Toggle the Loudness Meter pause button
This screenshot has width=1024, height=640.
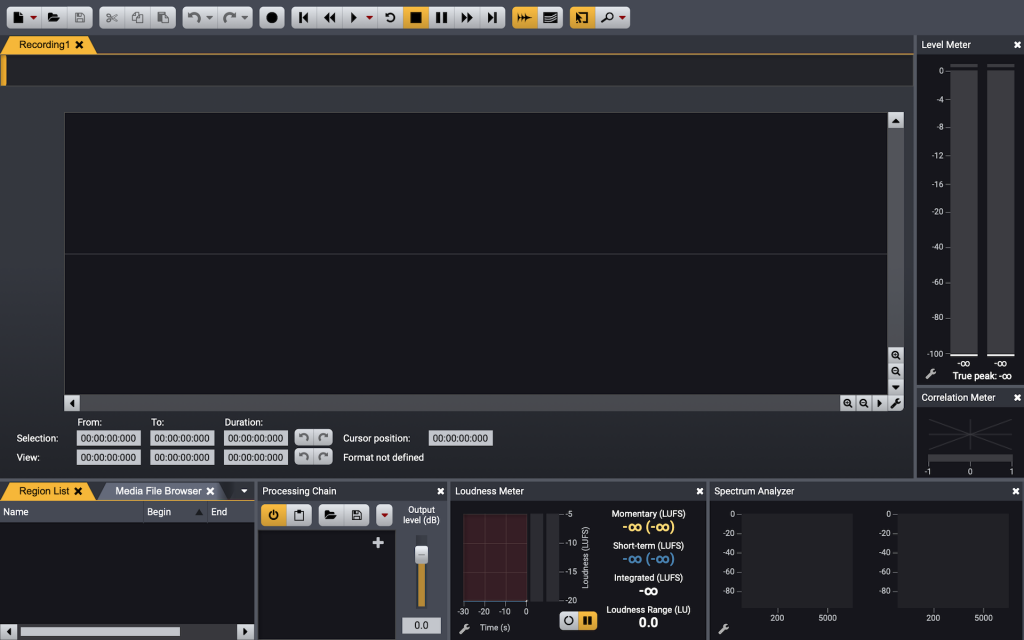(588, 620)
